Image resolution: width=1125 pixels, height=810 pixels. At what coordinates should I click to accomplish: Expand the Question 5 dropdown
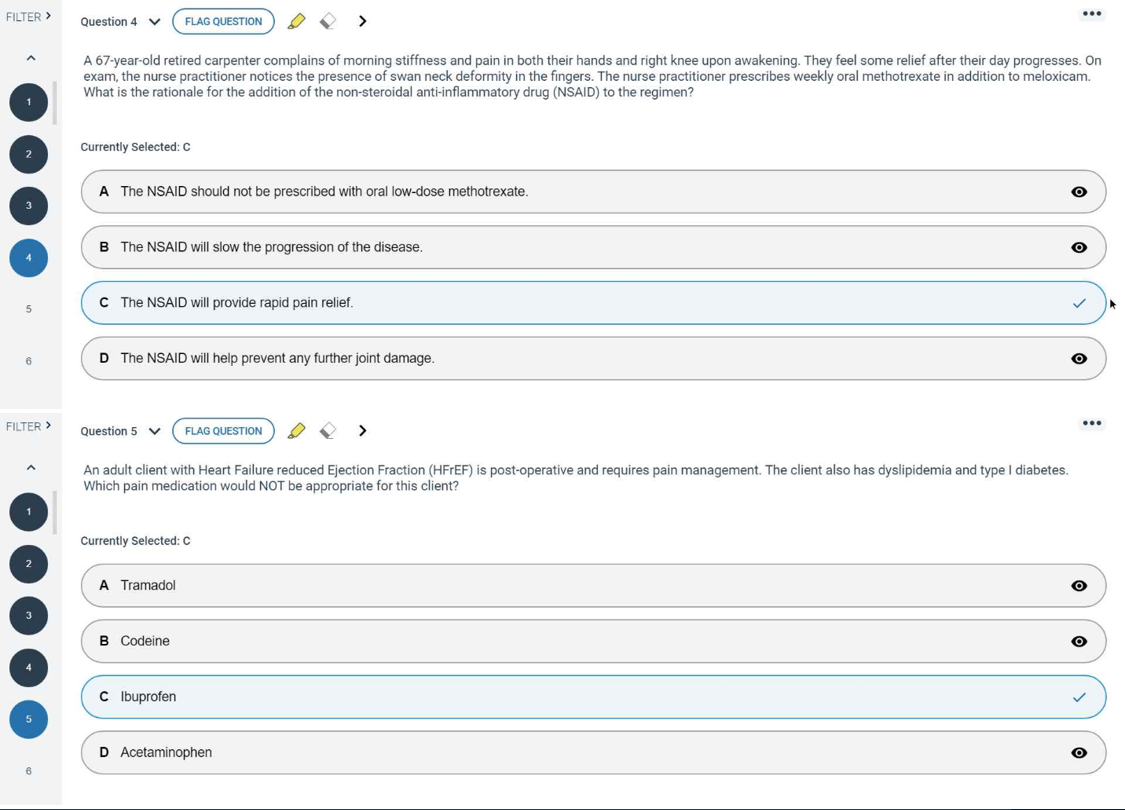[x=154, y=432]
